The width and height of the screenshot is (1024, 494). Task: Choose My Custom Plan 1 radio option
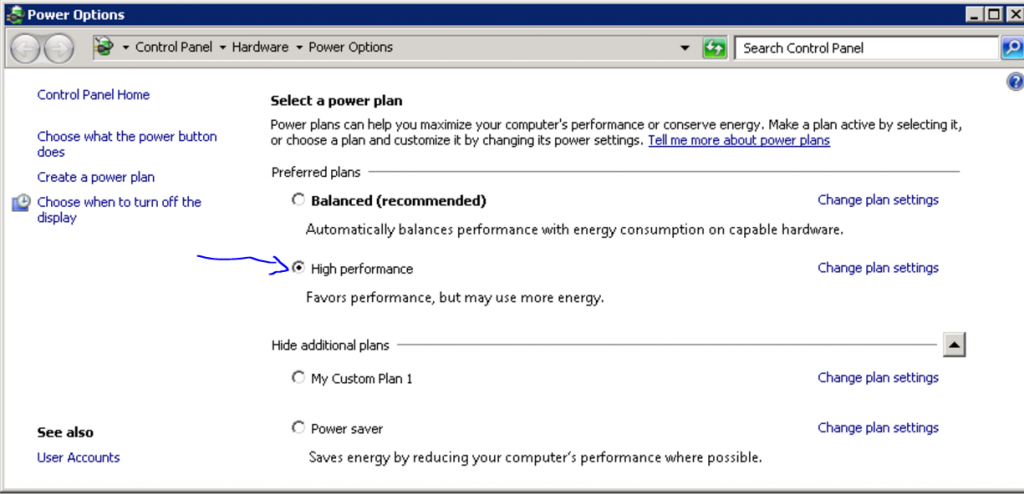(298, 378)
